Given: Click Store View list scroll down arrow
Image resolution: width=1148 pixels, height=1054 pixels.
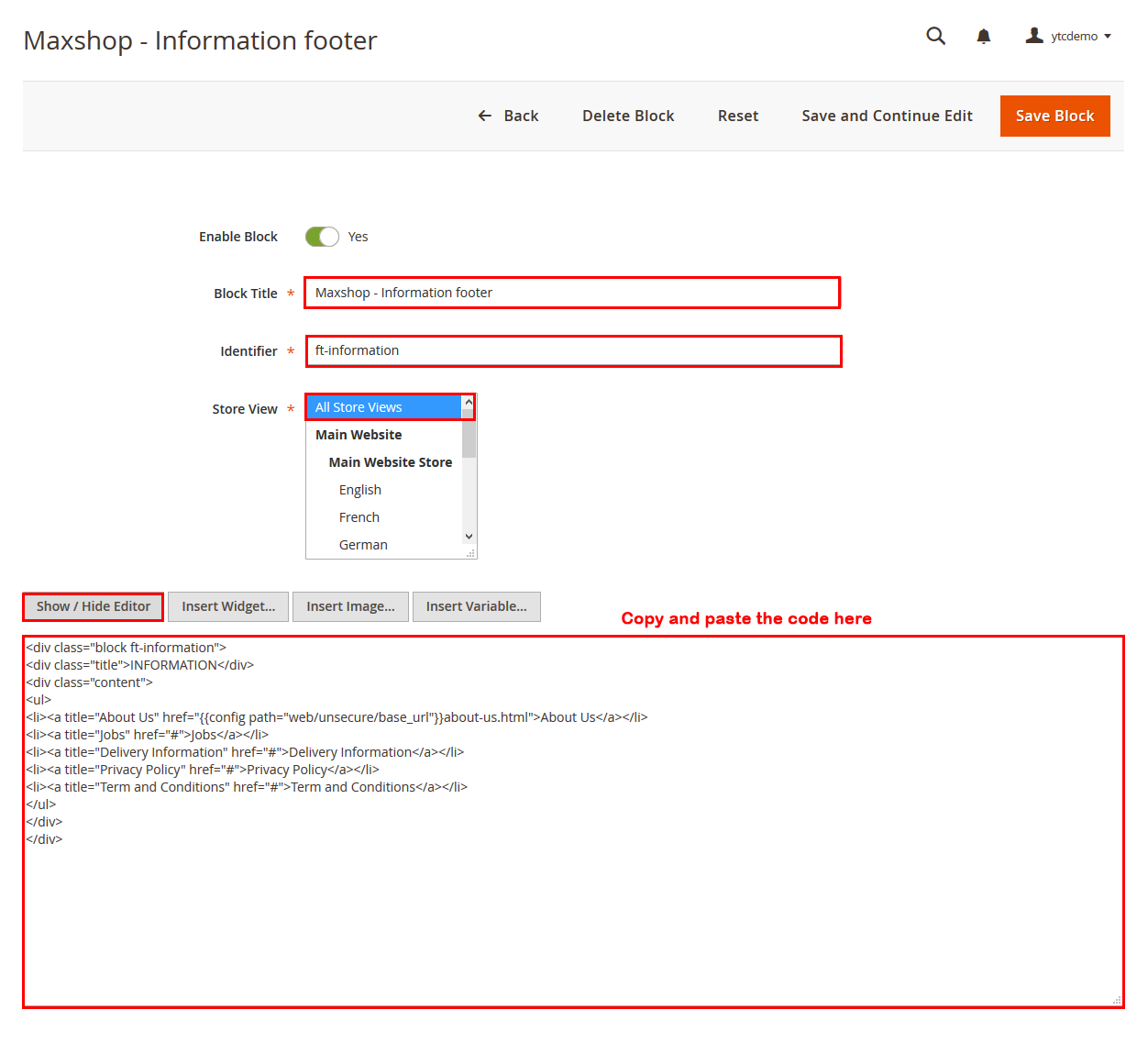Looking at the screenshot, I should (469, 537).
